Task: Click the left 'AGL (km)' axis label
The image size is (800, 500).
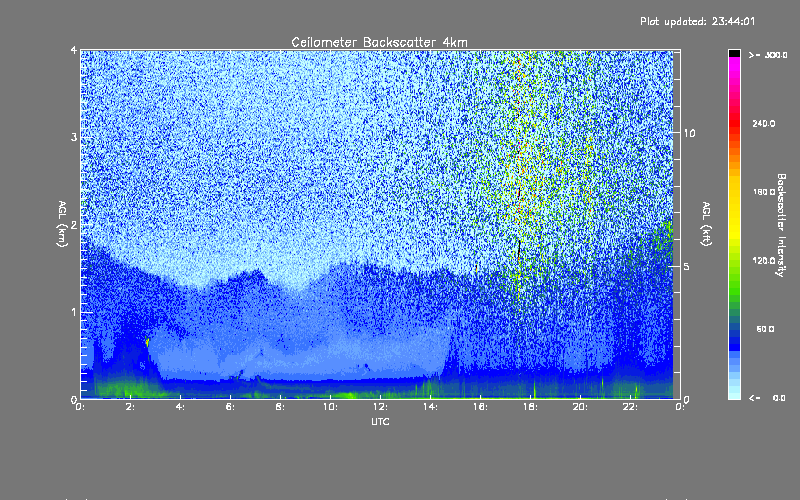Action: pos(62,224)
